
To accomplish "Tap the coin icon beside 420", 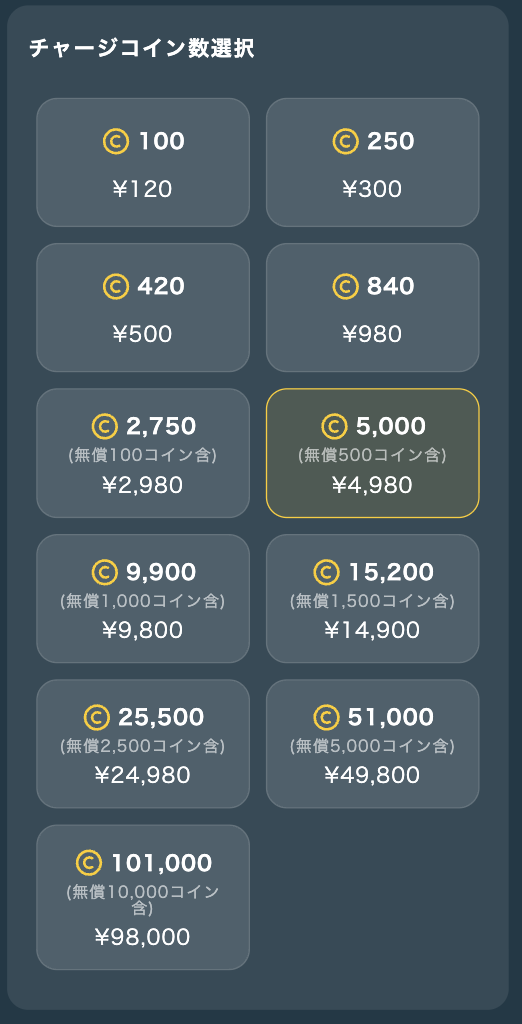I will [x=116, y=287].
